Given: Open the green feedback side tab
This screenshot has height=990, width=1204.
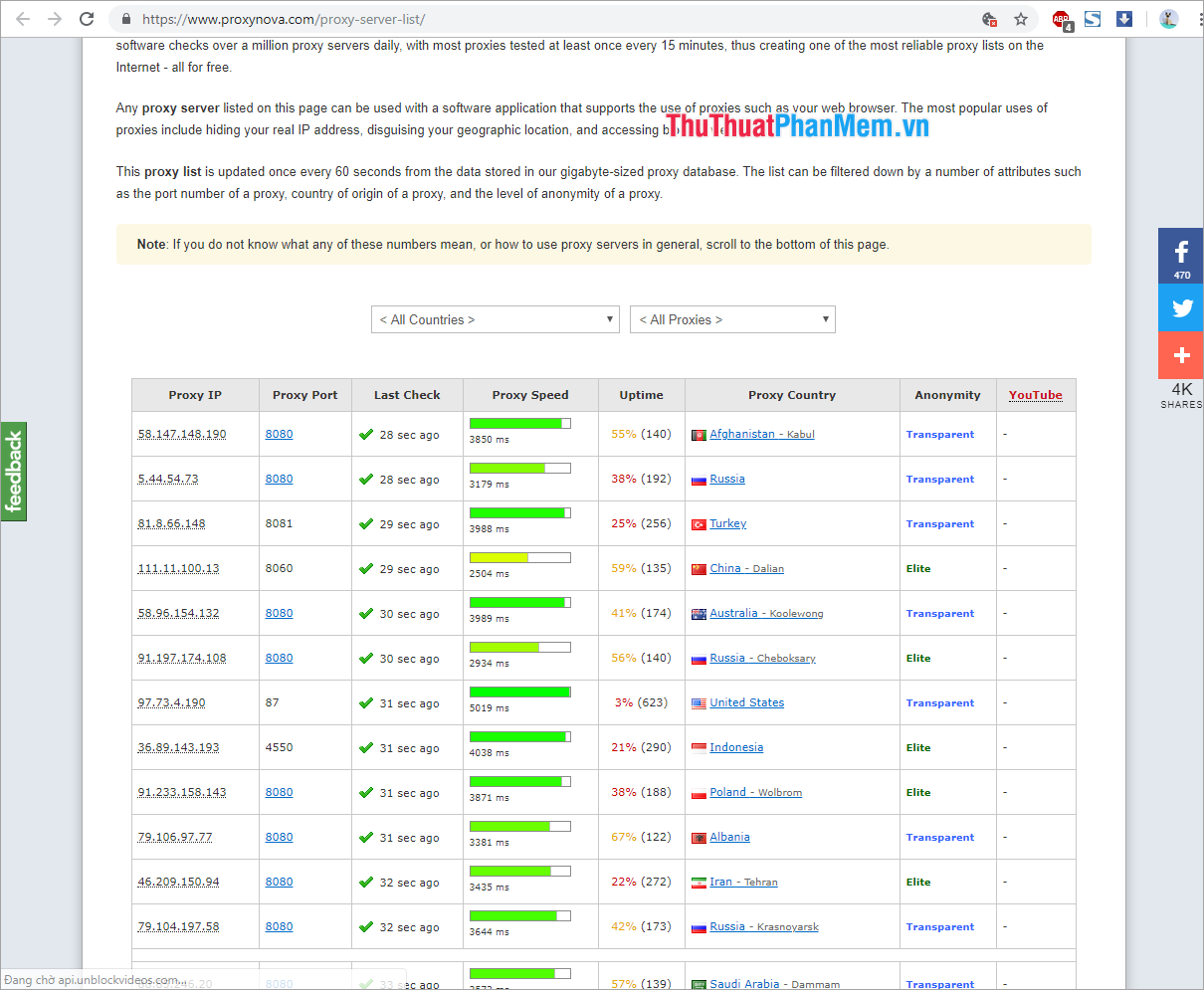Looking at the screenshot, I should coord(14,472).
